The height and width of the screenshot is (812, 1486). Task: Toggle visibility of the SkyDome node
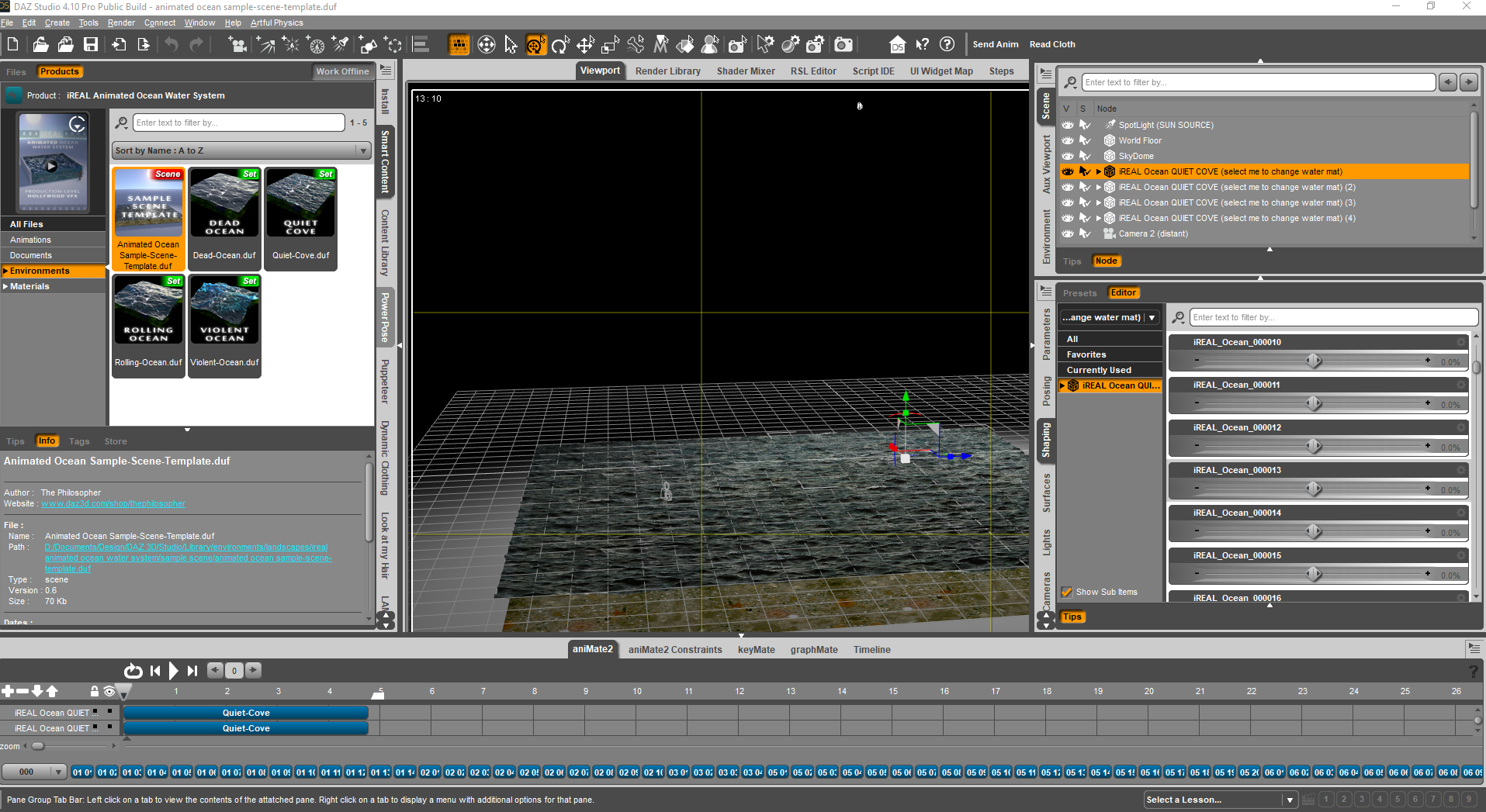[1068, 156]
